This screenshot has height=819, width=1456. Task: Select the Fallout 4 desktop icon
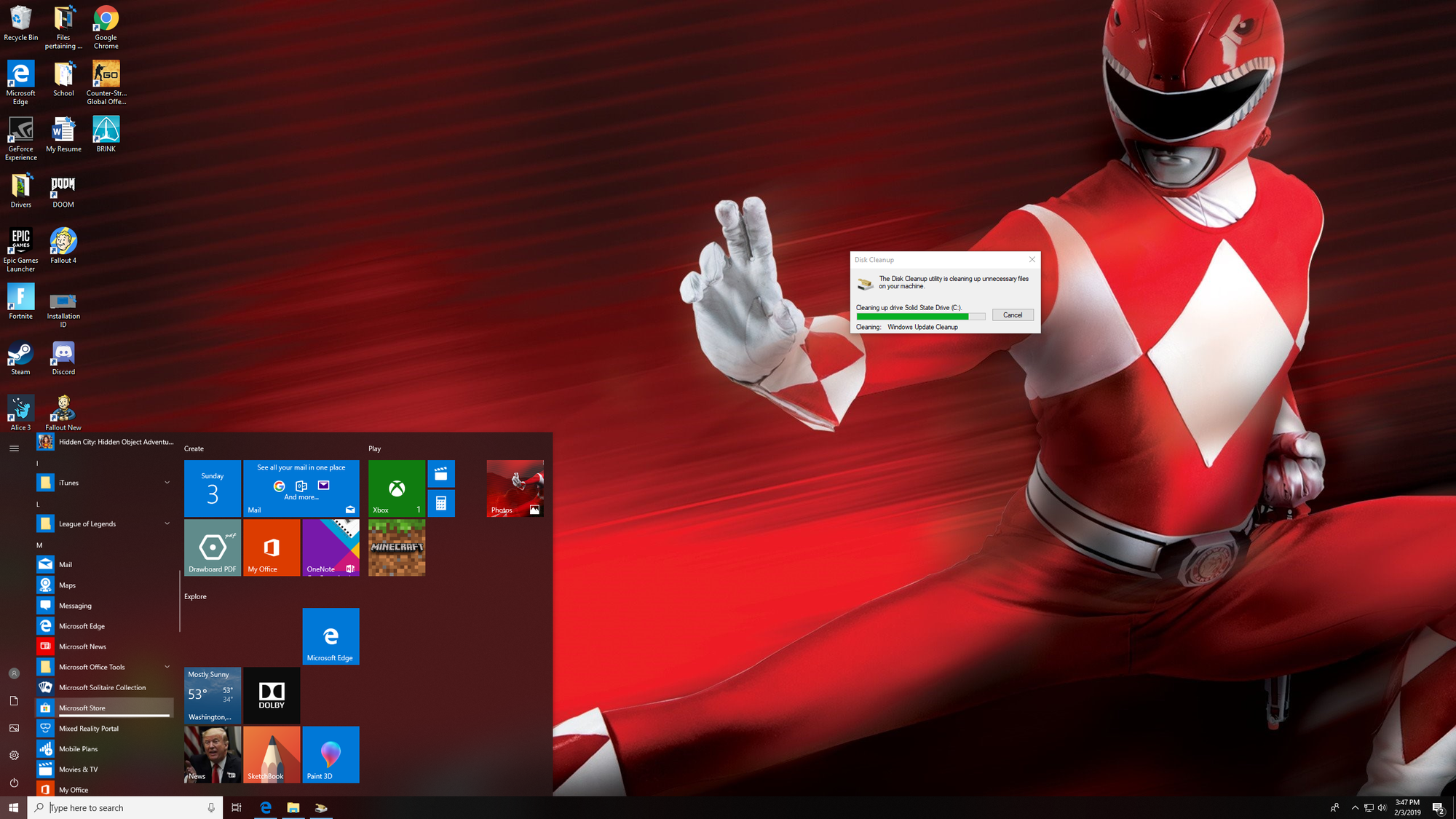63,245
